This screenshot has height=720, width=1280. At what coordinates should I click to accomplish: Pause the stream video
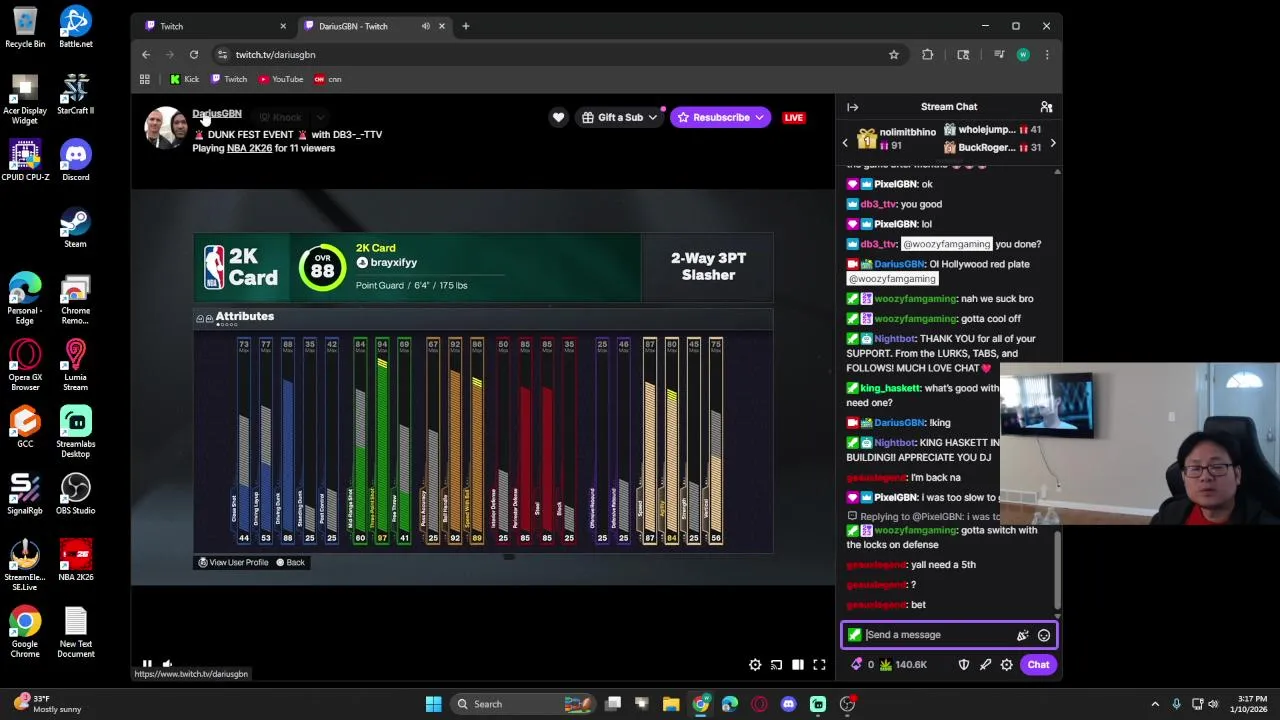[x=147, y=664]
